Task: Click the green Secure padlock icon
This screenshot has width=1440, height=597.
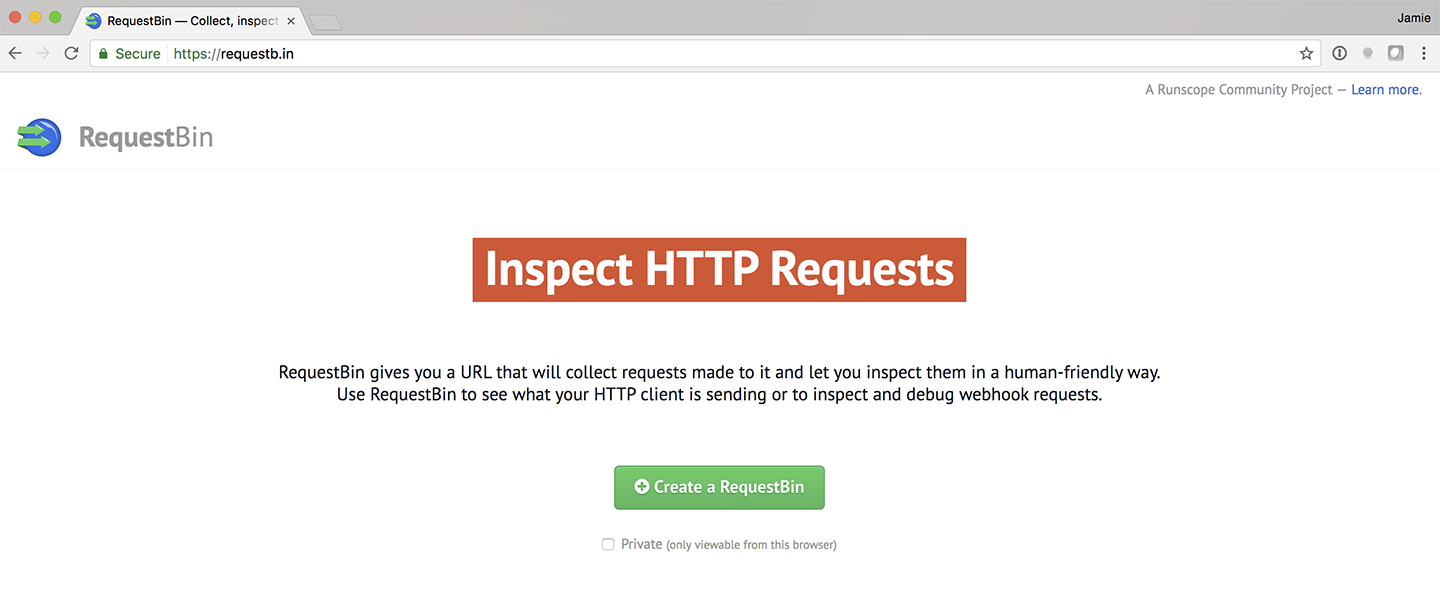Action: (103, 54)
